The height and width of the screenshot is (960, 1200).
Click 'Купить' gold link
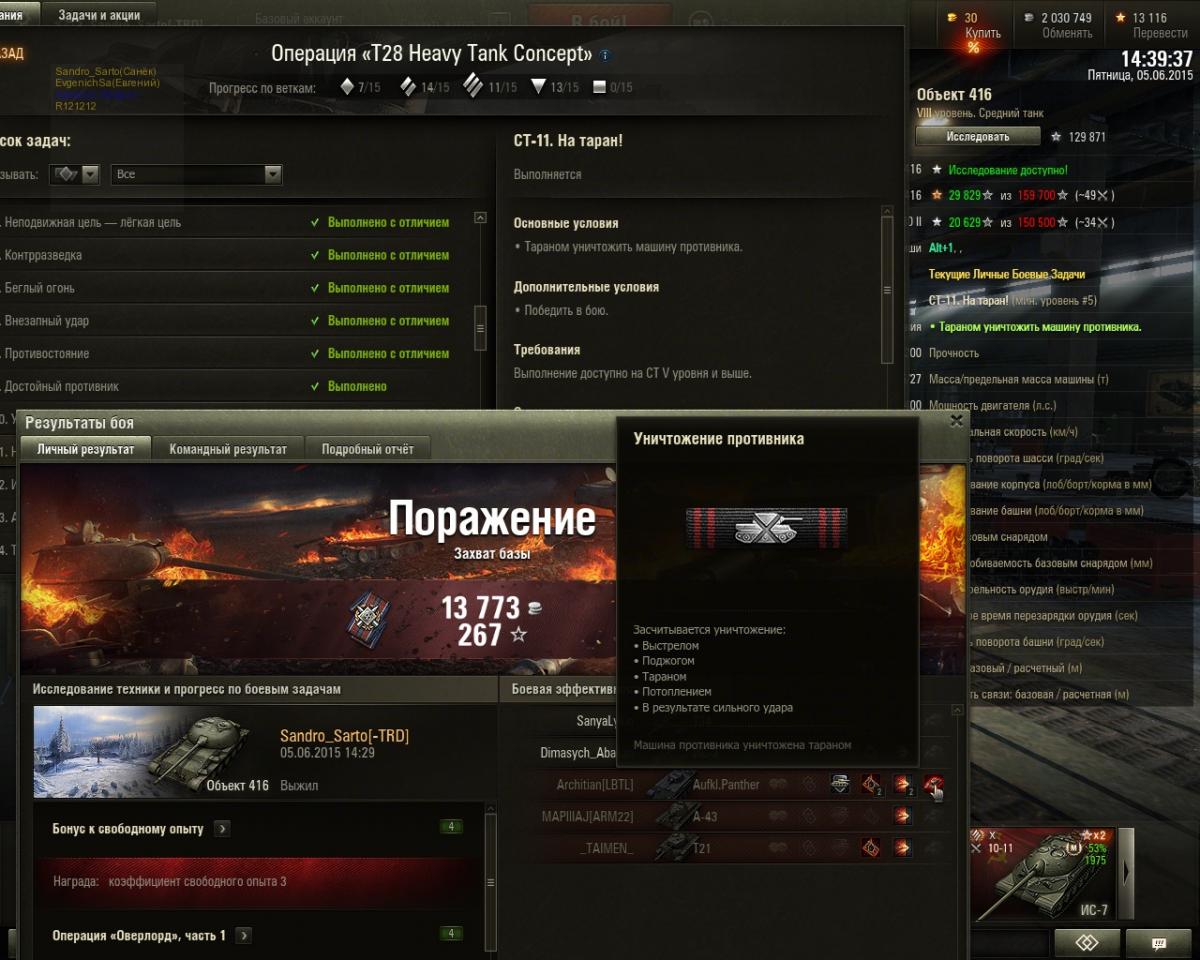(x=982, y=33)
